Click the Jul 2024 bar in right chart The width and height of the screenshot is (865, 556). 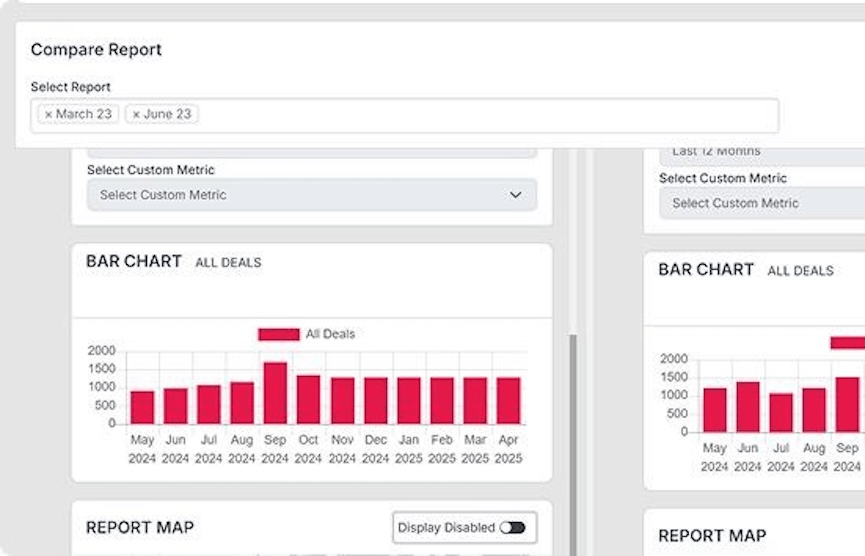point(781,413)
